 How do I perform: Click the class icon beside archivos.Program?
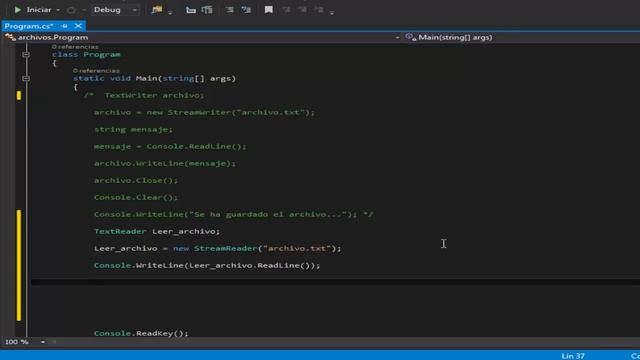pos(10,37)
